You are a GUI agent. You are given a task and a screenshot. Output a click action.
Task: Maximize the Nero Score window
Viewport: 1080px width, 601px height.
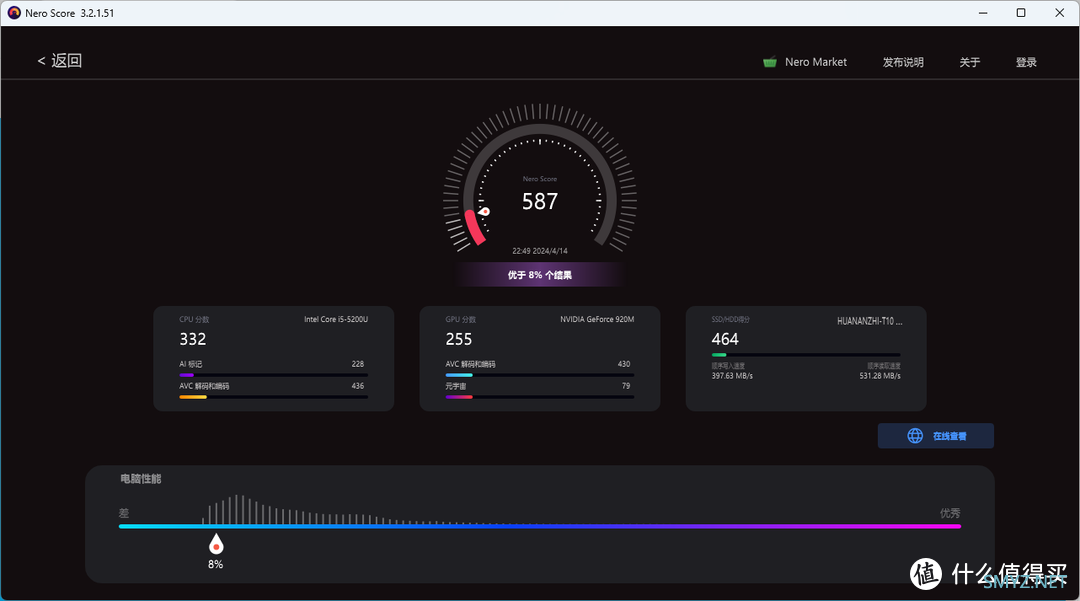coord(1021,13)
